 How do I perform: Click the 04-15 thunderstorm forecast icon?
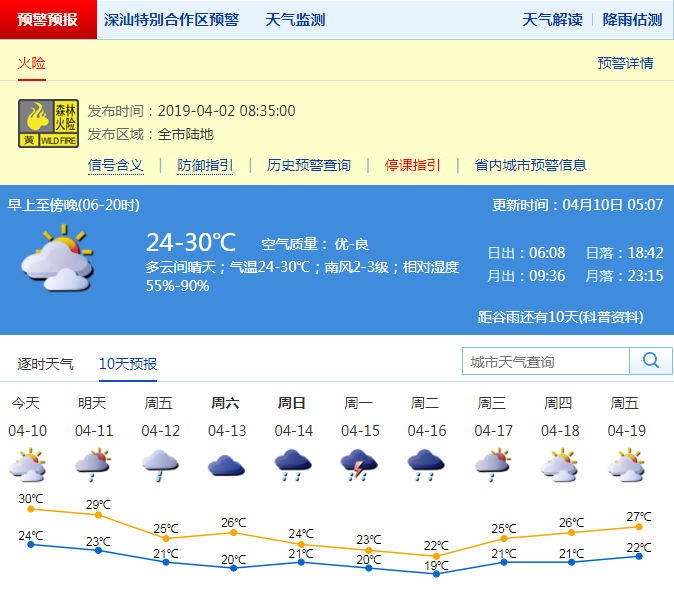click(x=360, y=465)
